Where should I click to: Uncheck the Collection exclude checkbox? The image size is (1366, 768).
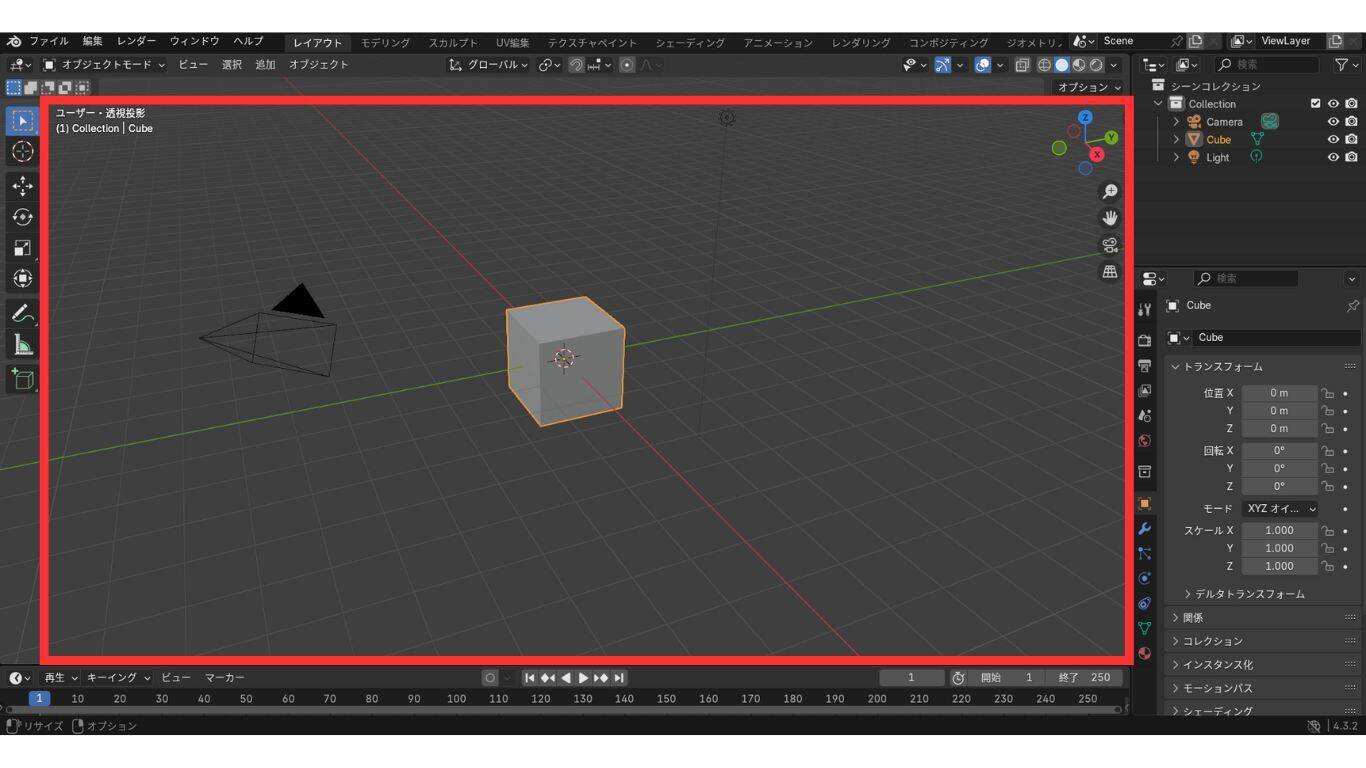[1316, 104]
